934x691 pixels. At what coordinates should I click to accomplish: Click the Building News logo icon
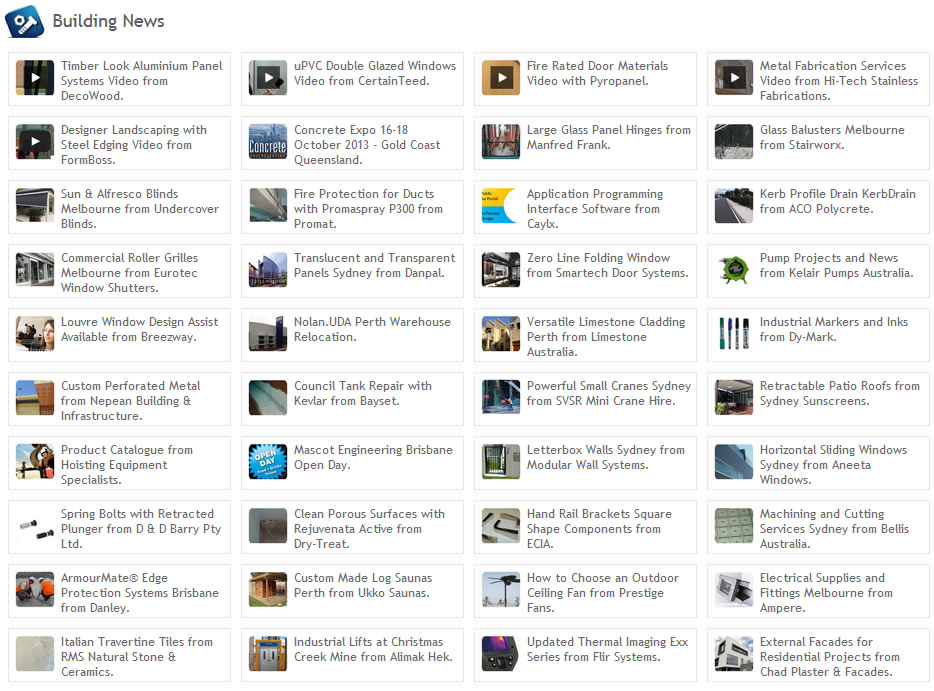click(24, 21)
